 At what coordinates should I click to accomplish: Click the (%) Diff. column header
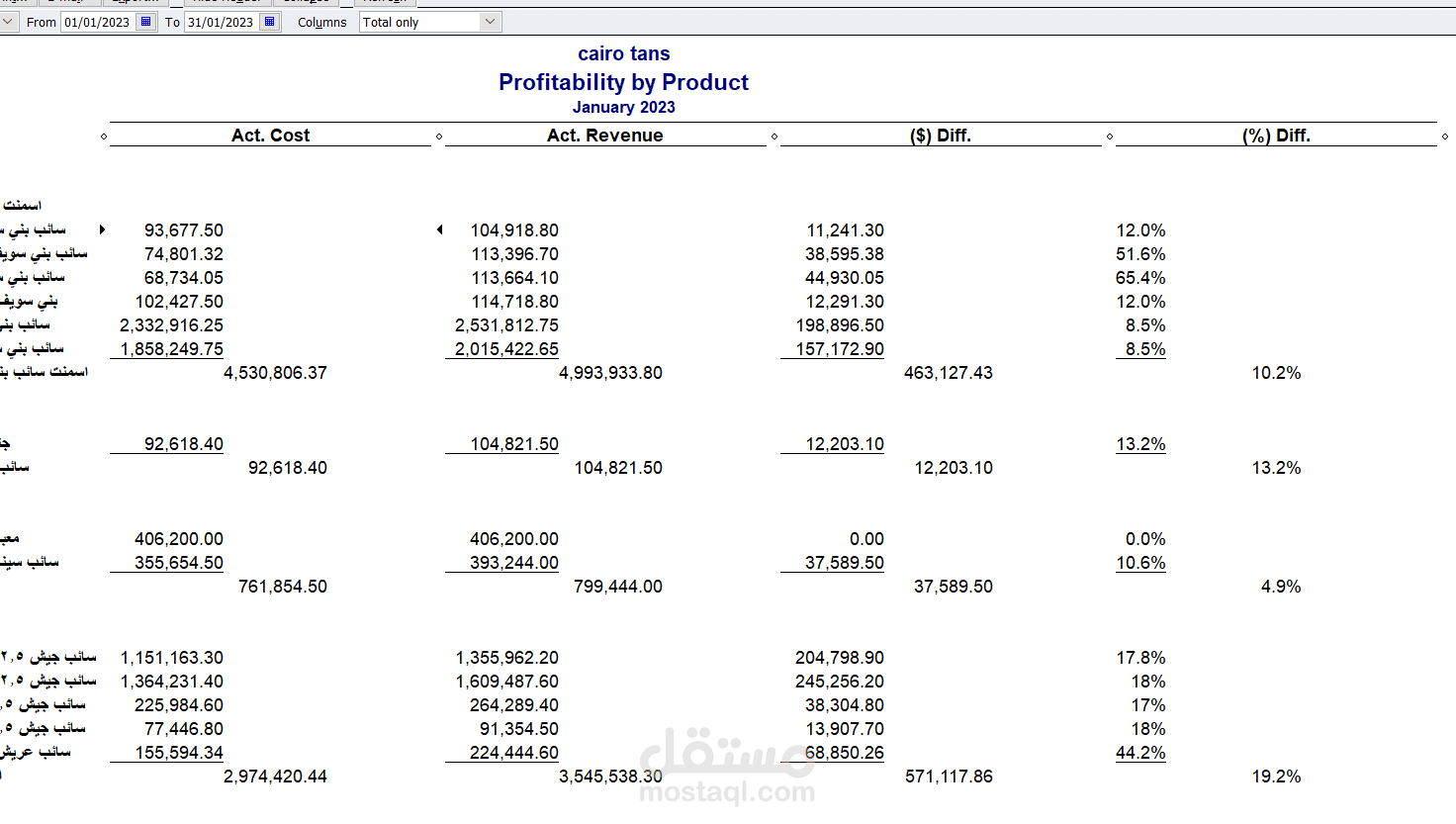click(1276, 136)
